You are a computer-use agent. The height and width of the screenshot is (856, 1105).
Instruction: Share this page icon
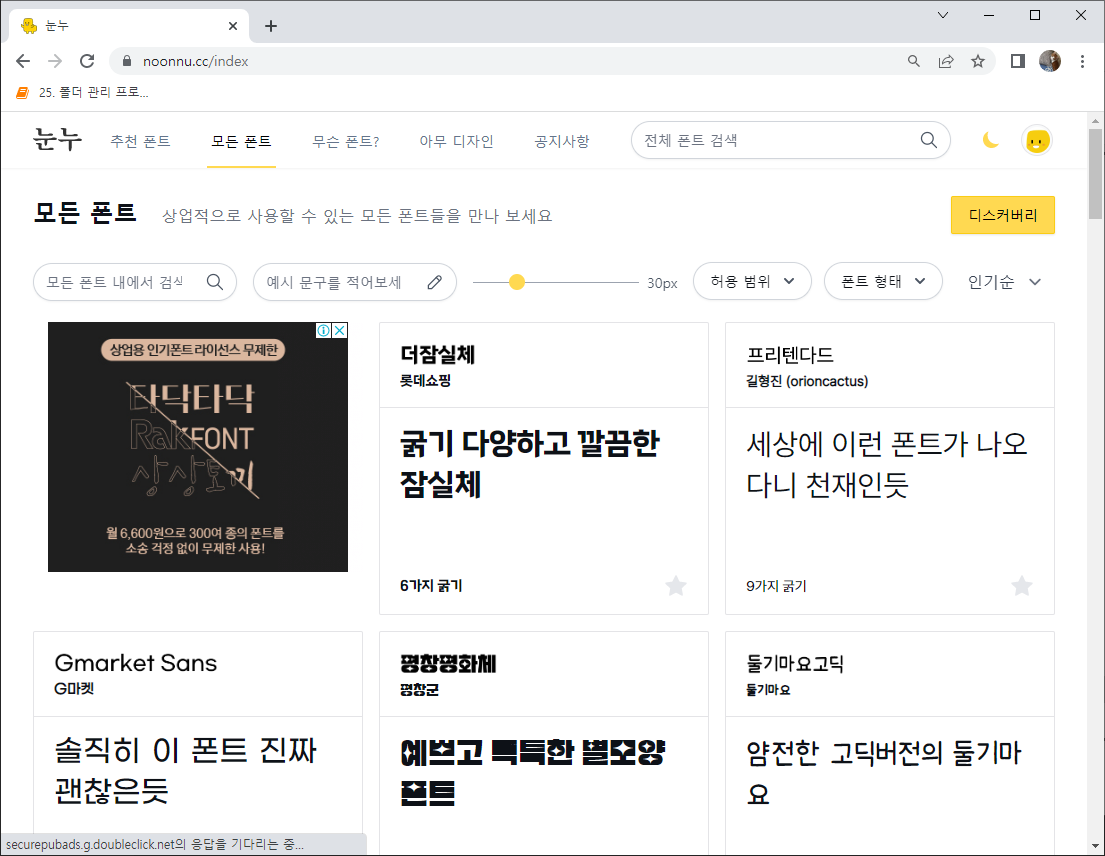946,61
